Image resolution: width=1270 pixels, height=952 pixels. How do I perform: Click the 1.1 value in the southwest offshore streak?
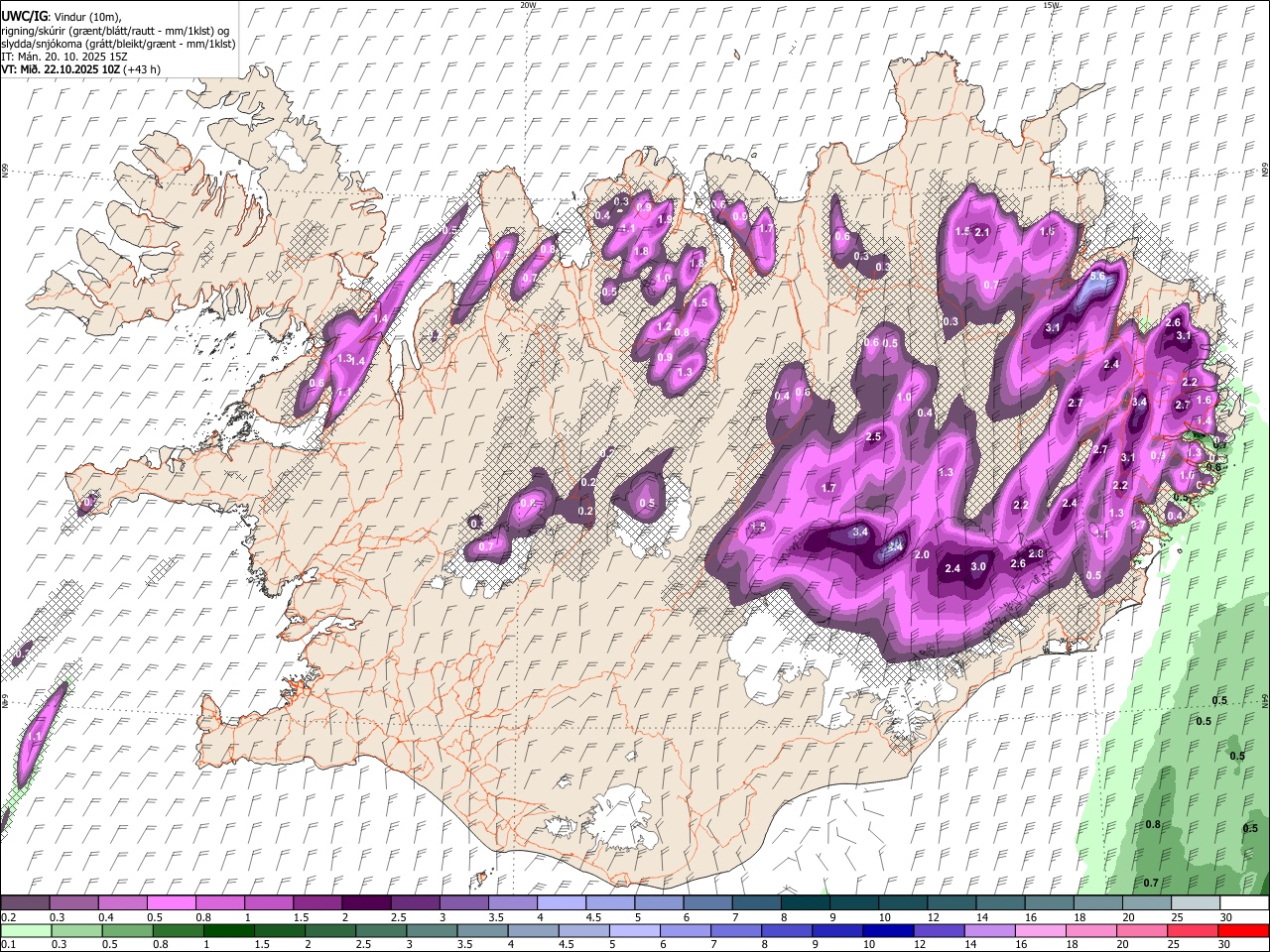pos(35,738)
